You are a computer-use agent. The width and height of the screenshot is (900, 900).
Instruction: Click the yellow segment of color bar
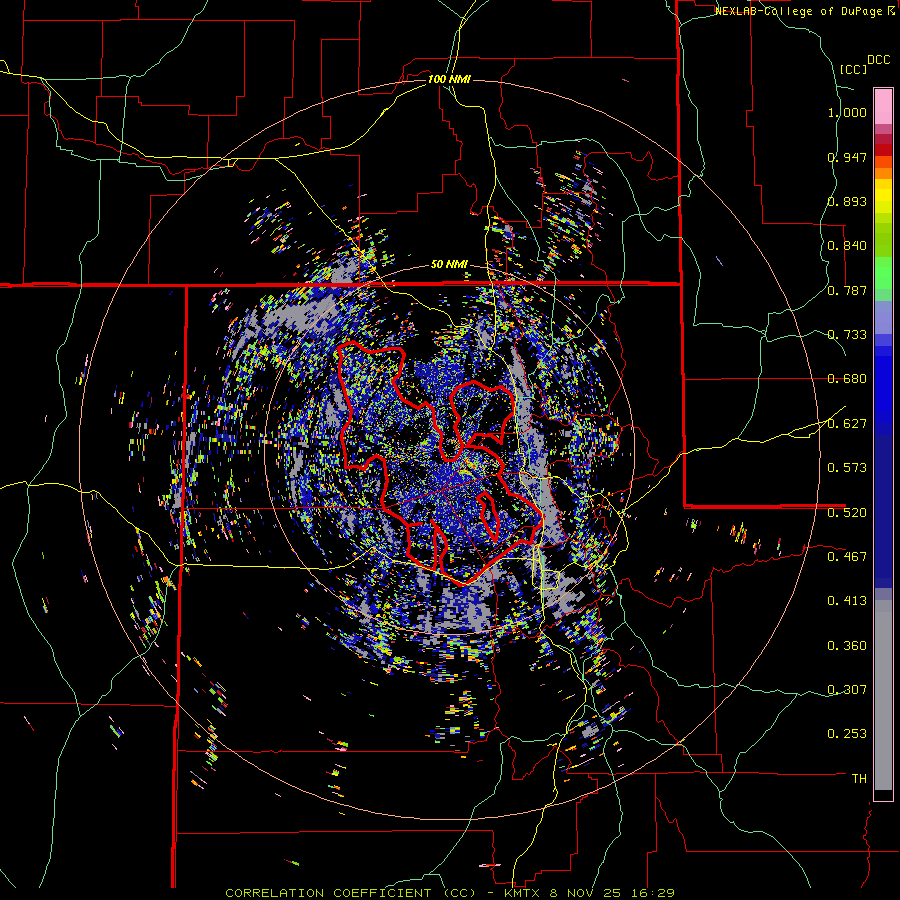883,197
